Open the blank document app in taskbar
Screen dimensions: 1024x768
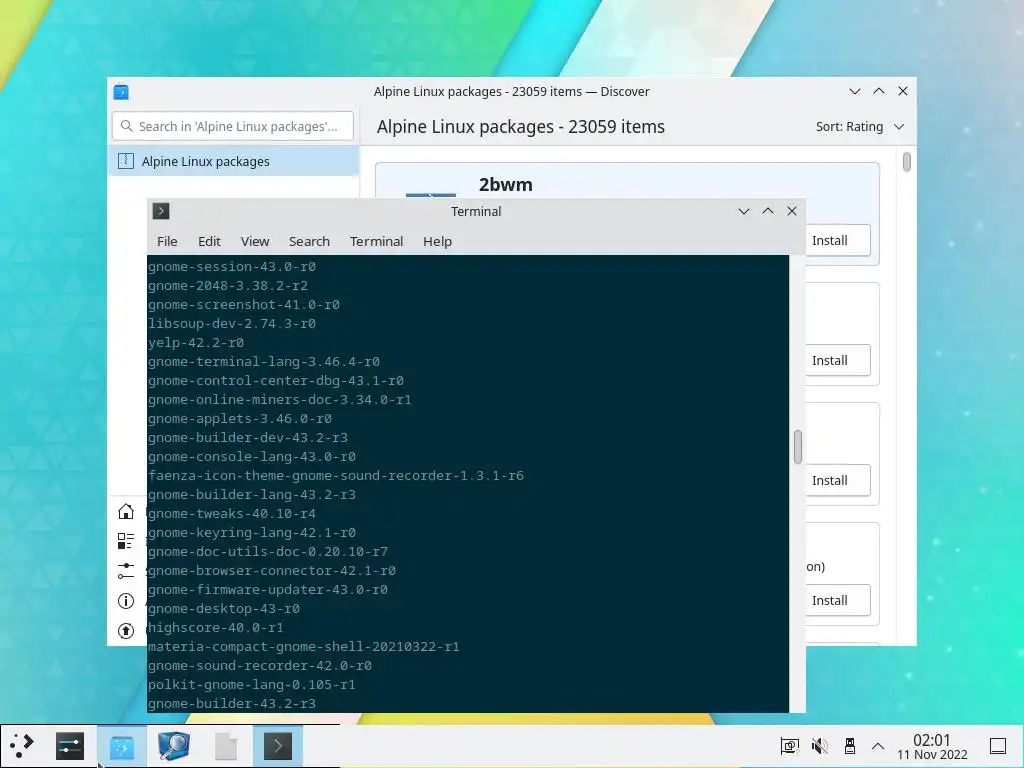pyautogui.click(x=226, y=746)
